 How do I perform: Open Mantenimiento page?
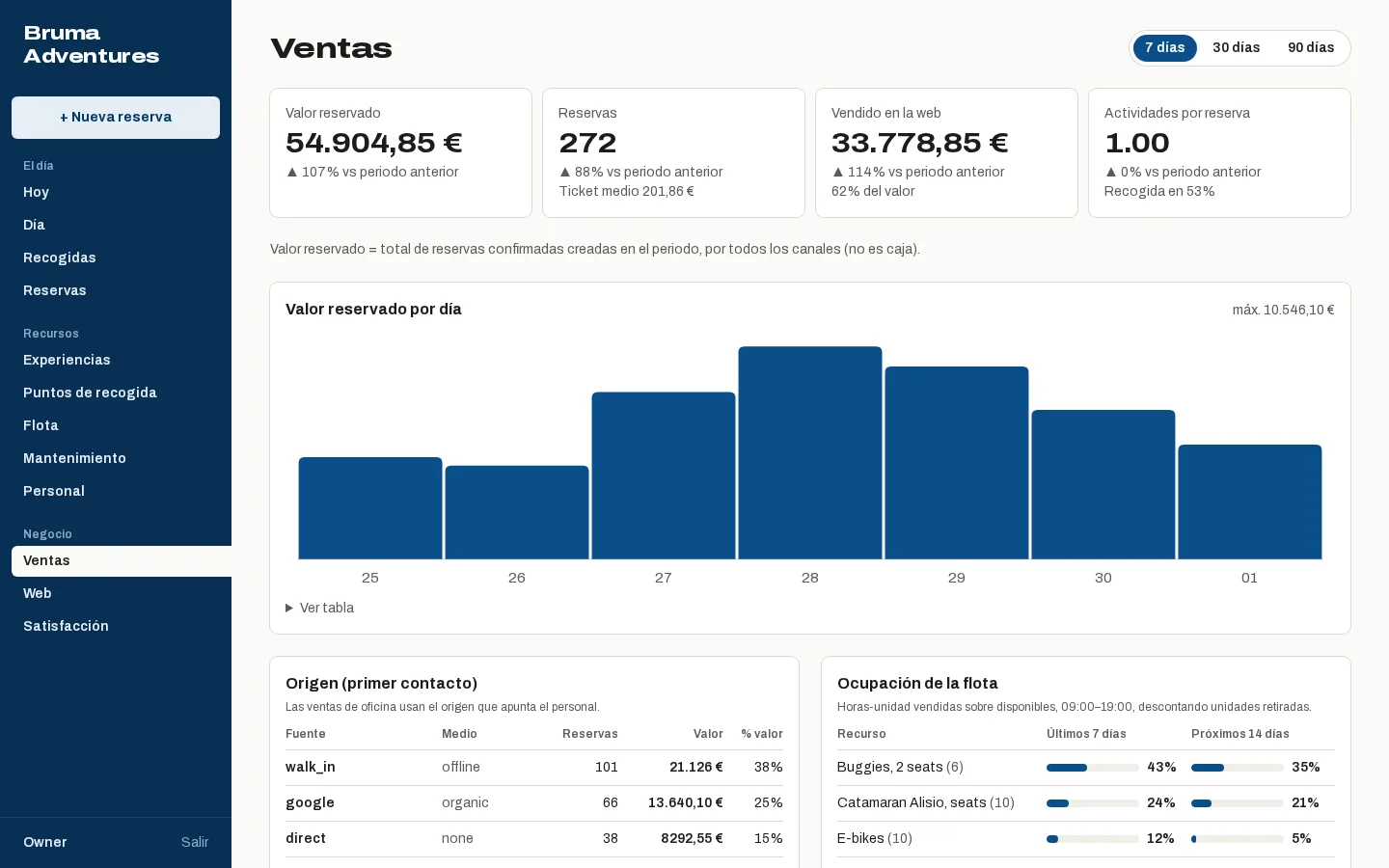tap(116, 458)
